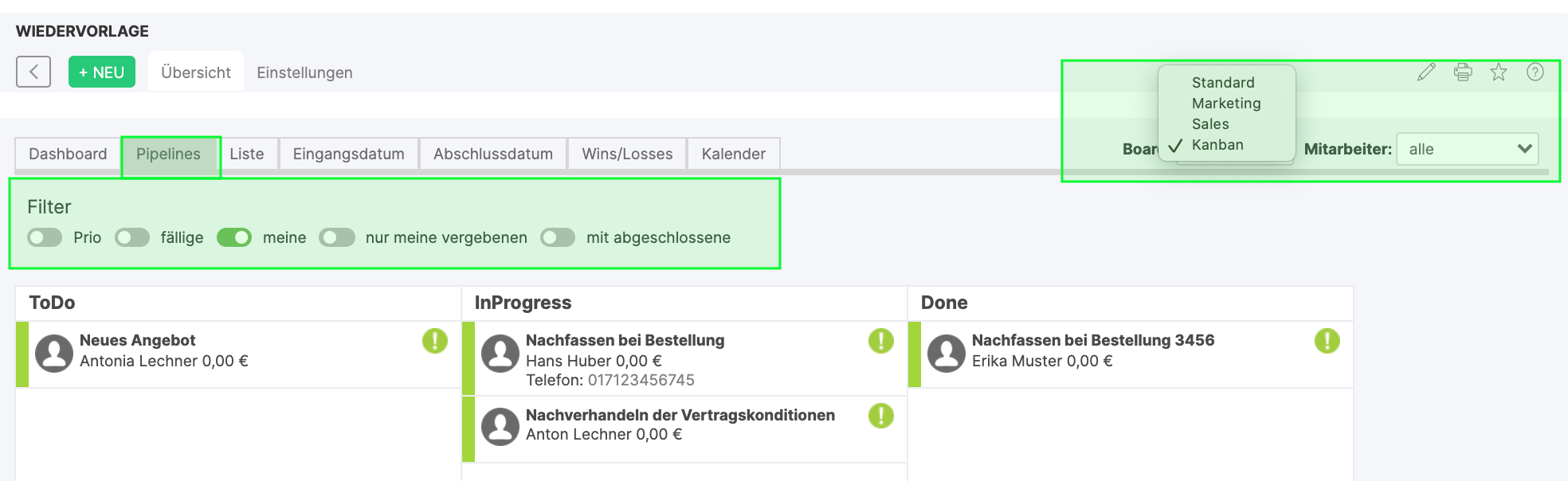Click Hans Huber's avatar icon
This screenshot has width=1568, height=481.
point(500,354)
